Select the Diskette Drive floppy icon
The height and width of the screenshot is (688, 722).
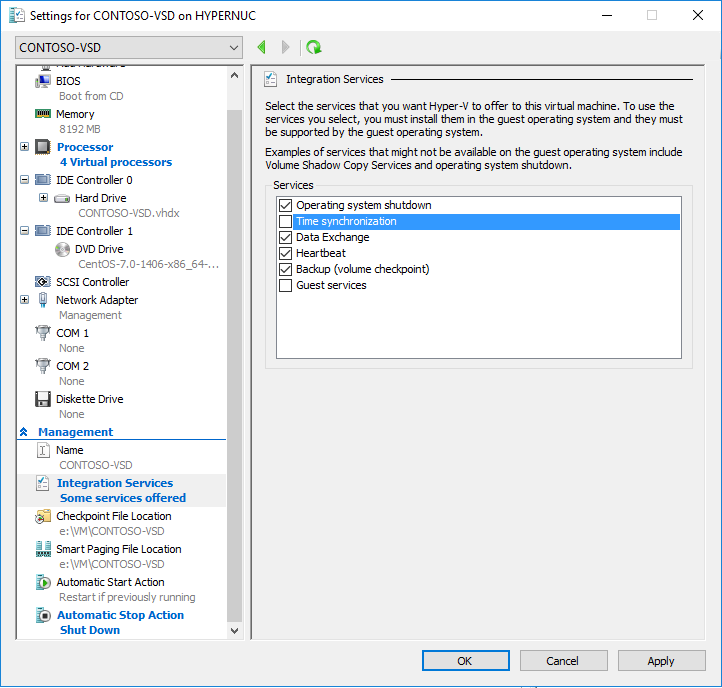click(43, 399)
